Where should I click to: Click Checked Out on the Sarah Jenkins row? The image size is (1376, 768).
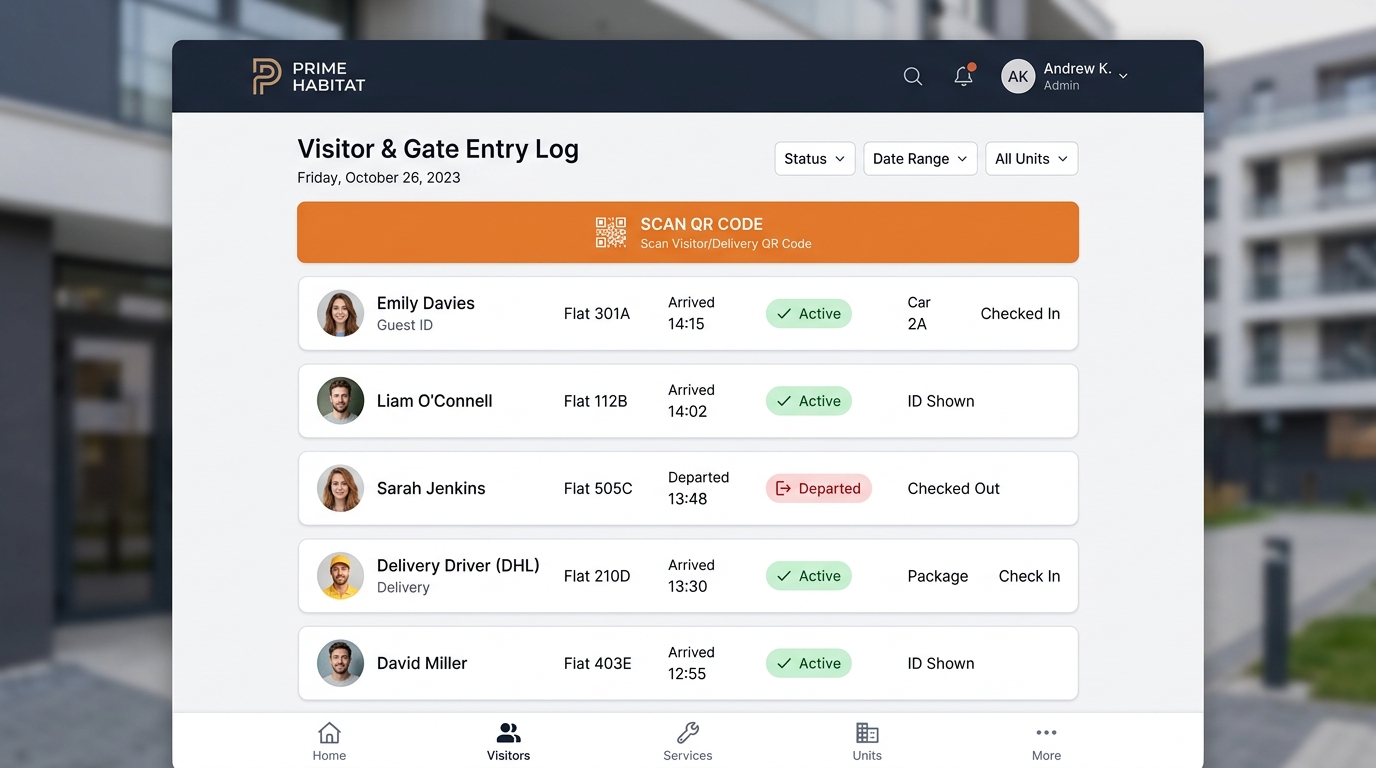[x=953, y=488]
